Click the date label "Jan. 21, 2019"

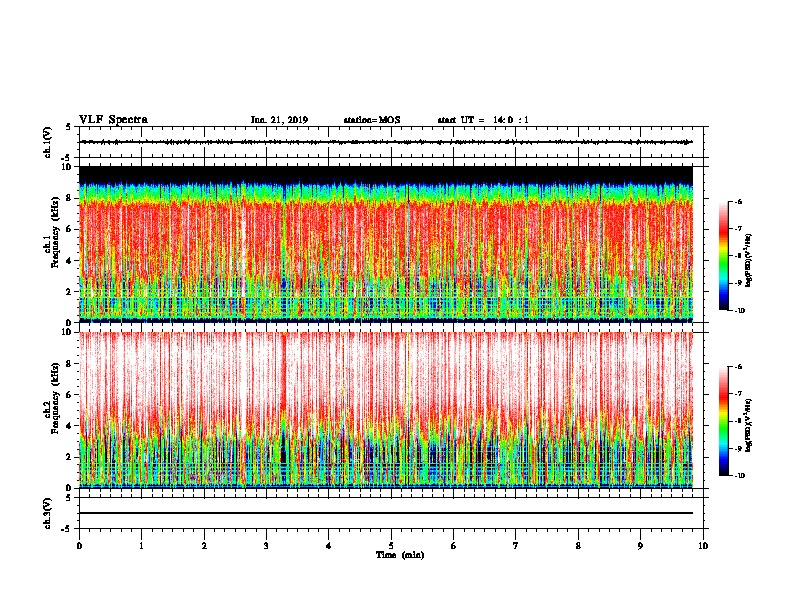click(x=279, y=120)
